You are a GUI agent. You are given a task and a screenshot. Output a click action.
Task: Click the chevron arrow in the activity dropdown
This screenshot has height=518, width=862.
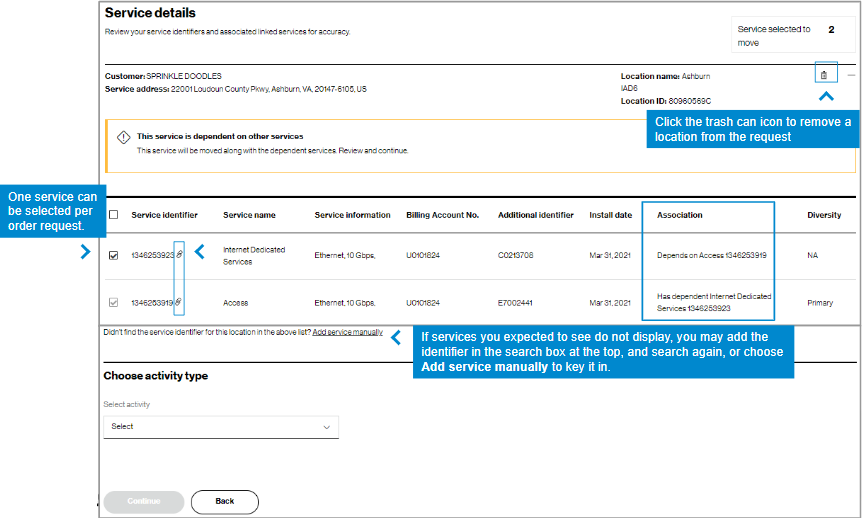tap(327, 427)
